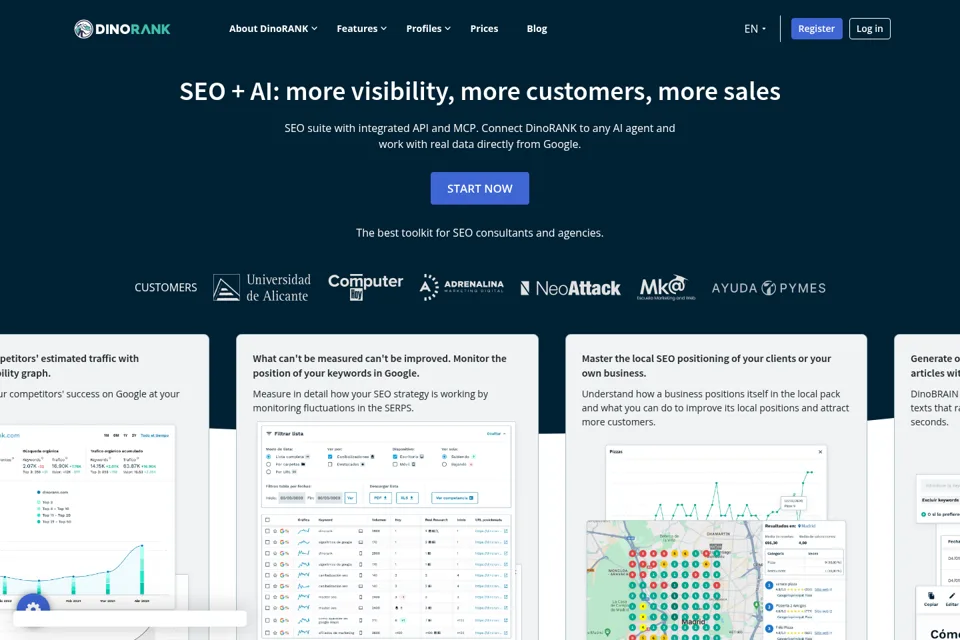Open the competitor traffic graph thumbnail
Viewport: 960px width, 640px height.
pos(88,516)
